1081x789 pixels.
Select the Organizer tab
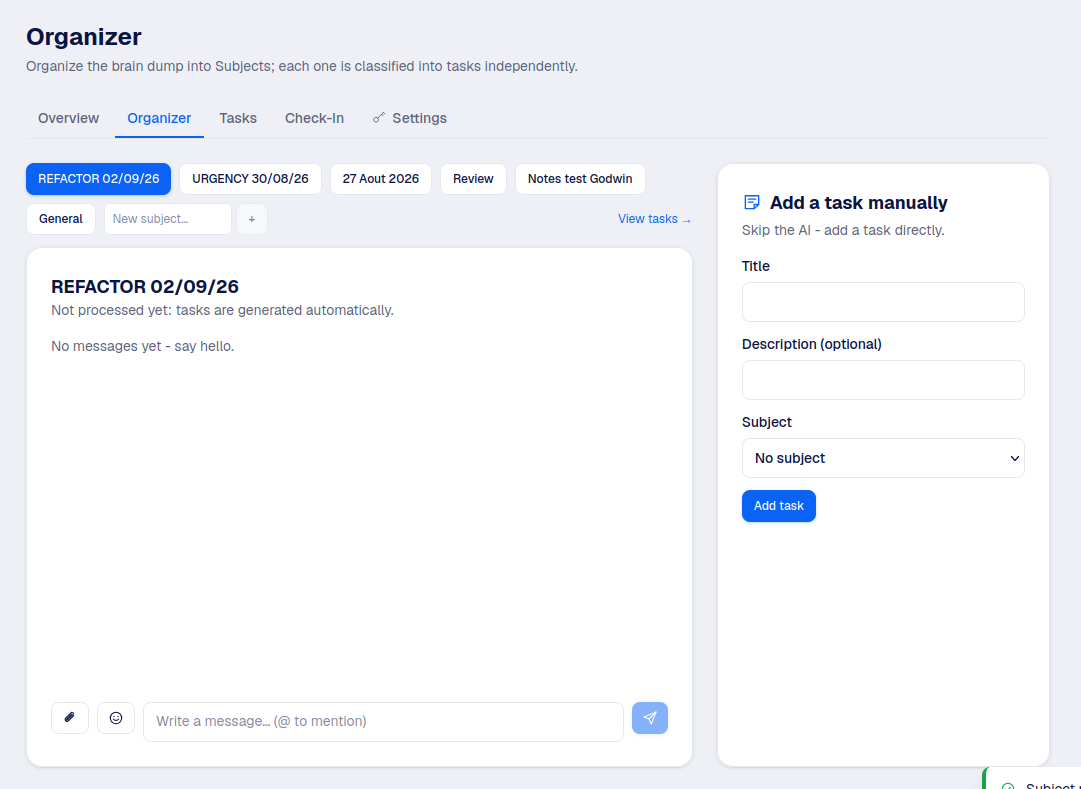[159, 118]
